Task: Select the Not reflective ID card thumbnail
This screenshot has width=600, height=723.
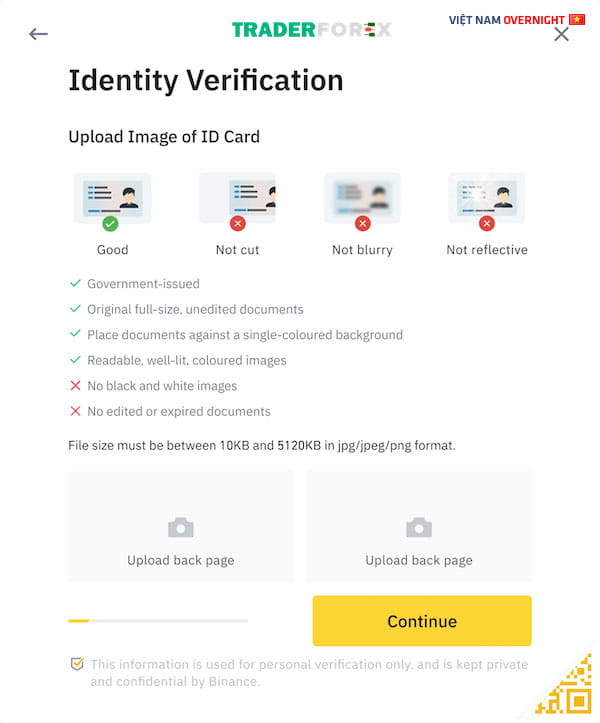Action: point(486,198)
